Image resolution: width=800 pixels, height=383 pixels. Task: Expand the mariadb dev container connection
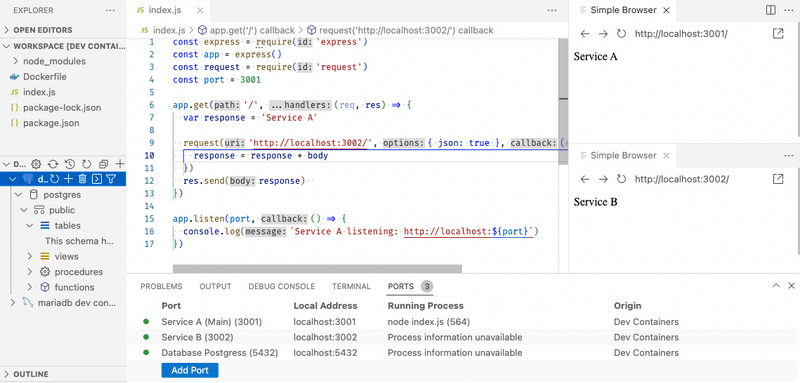pos(13,303)
